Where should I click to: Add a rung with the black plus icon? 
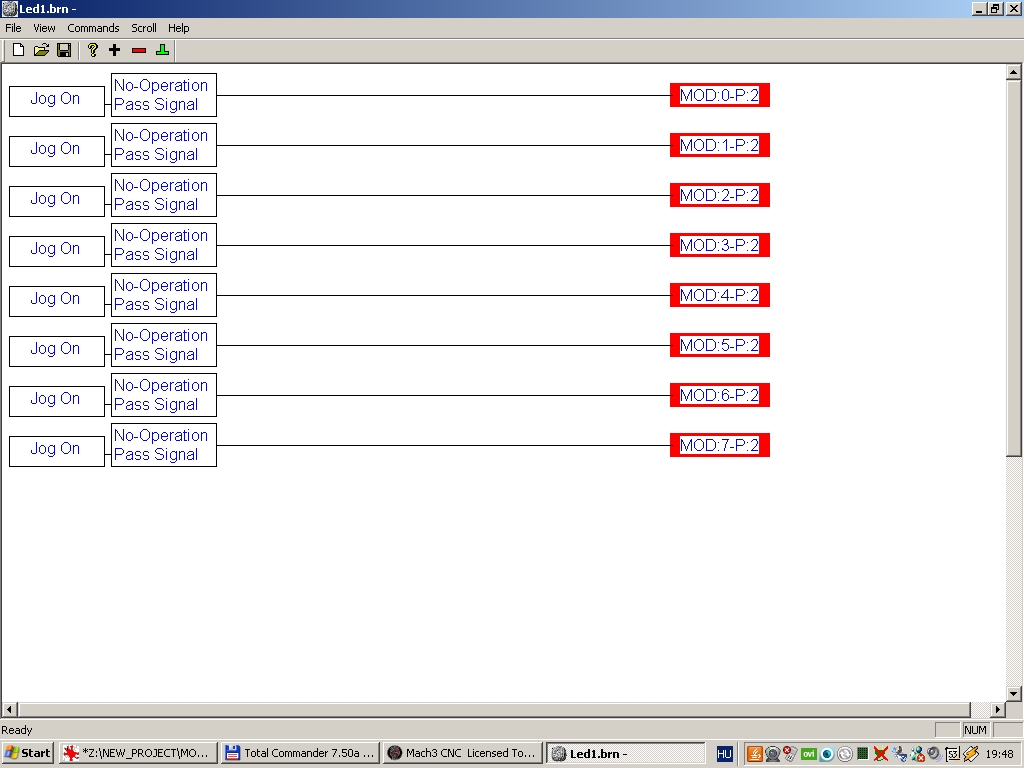pos(115,50)
